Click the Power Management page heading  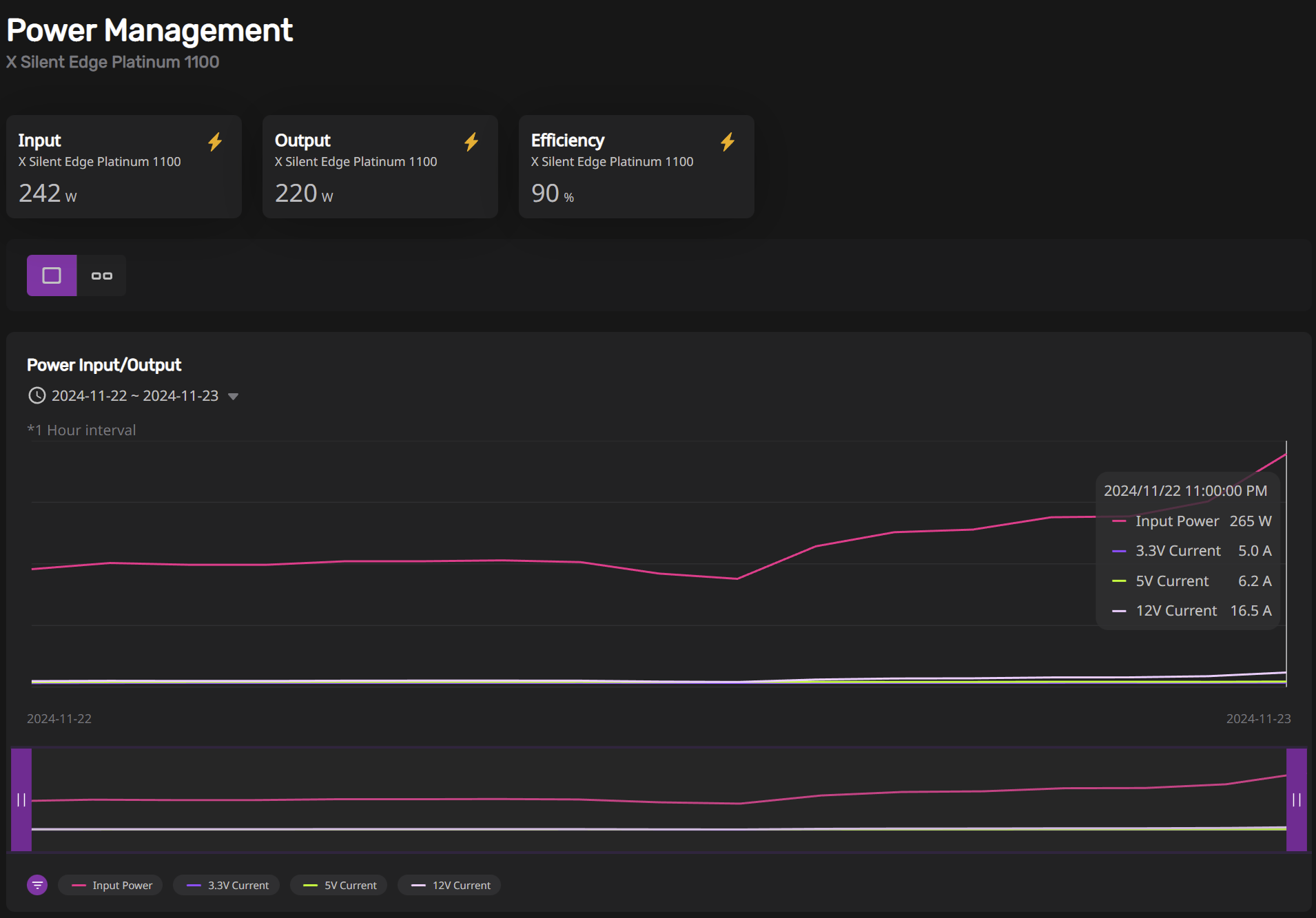(x=150, y=30)
